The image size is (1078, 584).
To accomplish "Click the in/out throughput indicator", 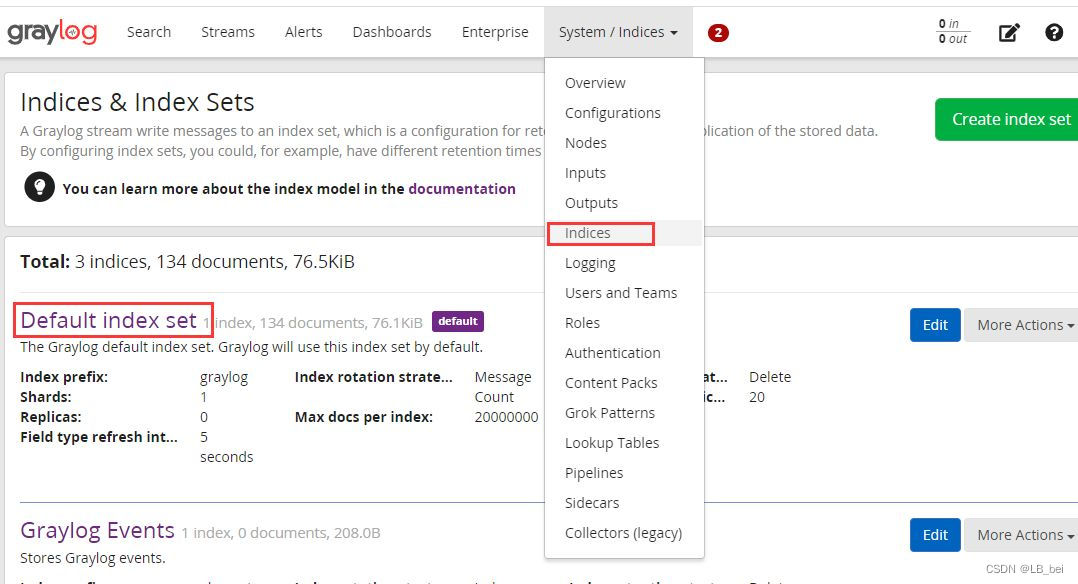I will pyautogui.click(x=953, y=32).
